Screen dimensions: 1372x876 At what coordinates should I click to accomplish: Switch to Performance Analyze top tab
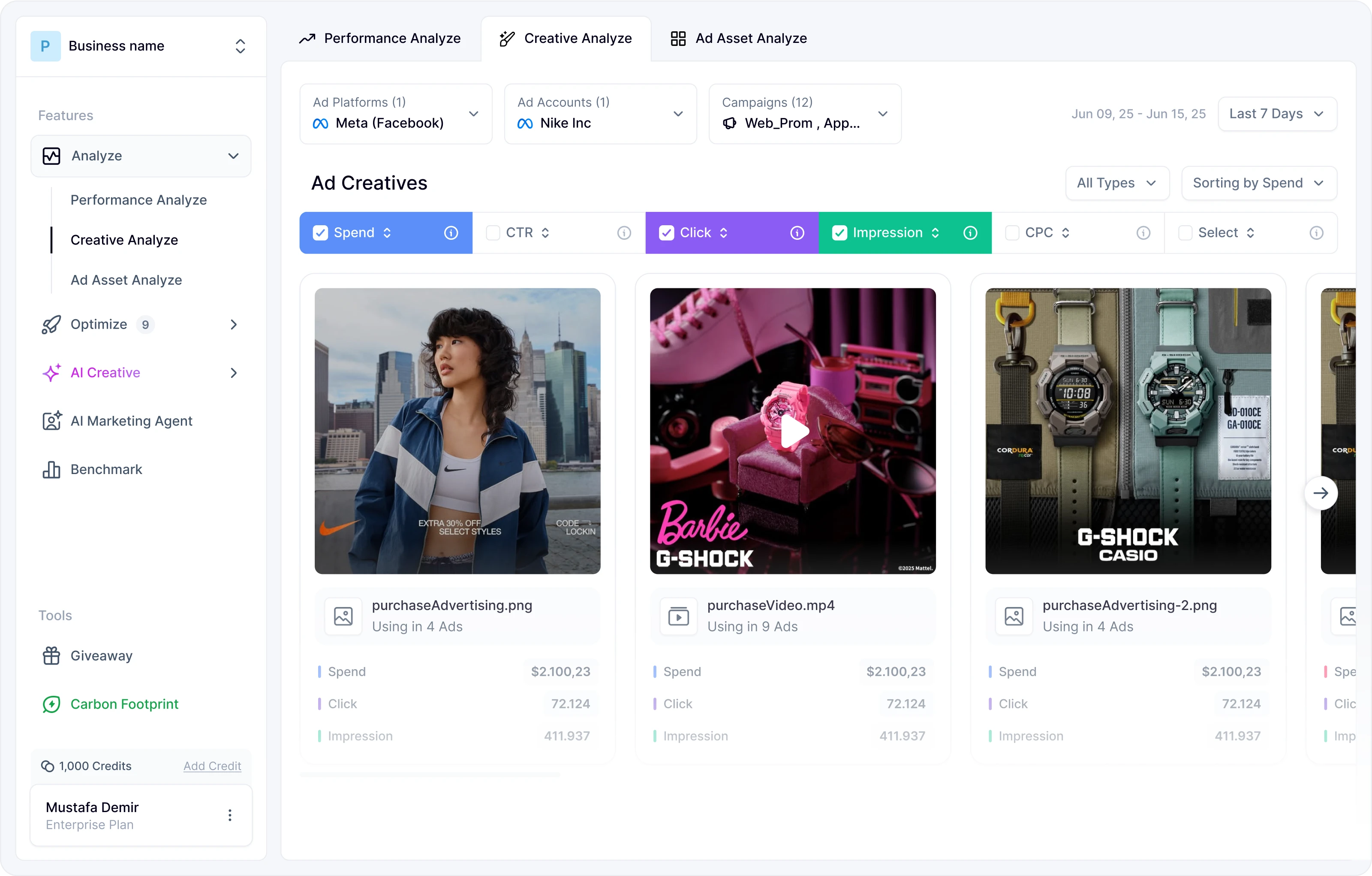tap(380, 38)
